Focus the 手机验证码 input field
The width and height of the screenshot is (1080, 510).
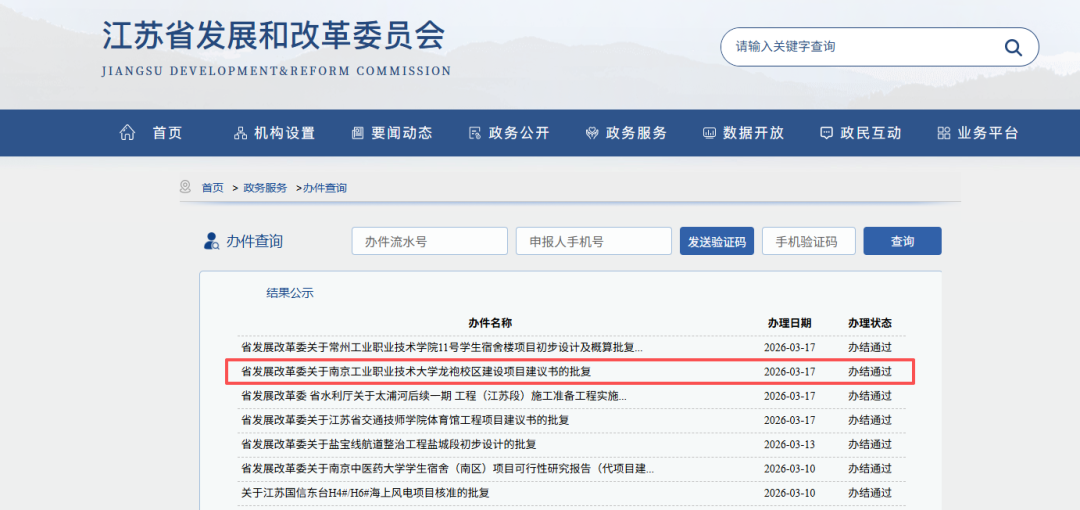pyautogui.click(x=809, y=241)
